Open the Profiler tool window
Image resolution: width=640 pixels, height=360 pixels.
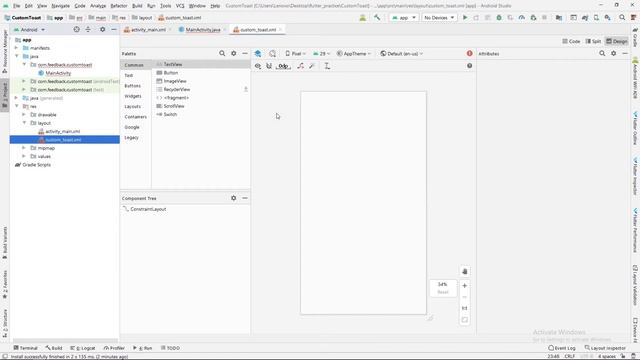tap(114, 348)
